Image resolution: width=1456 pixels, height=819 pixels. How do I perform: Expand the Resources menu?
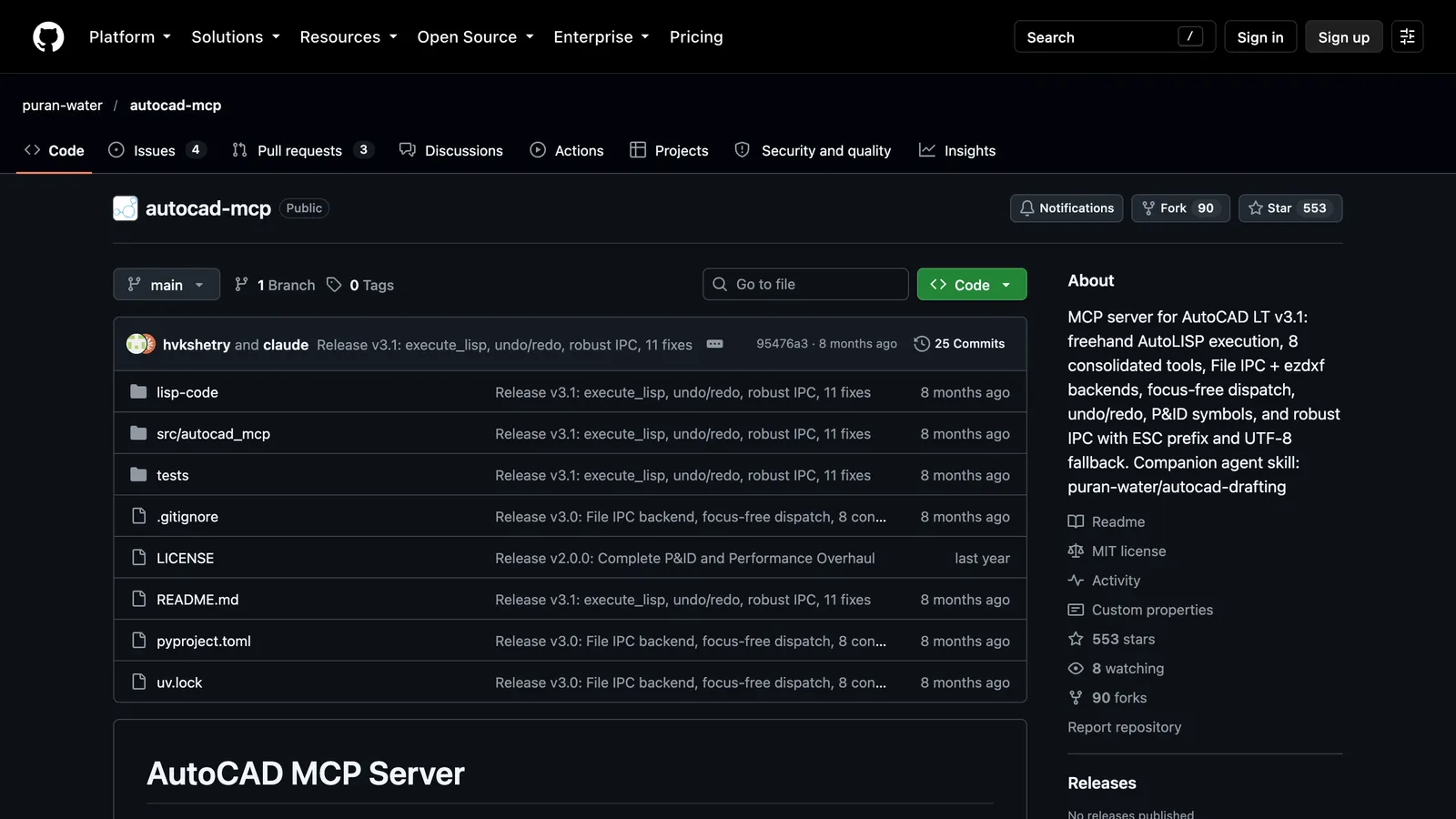(349, 36)
